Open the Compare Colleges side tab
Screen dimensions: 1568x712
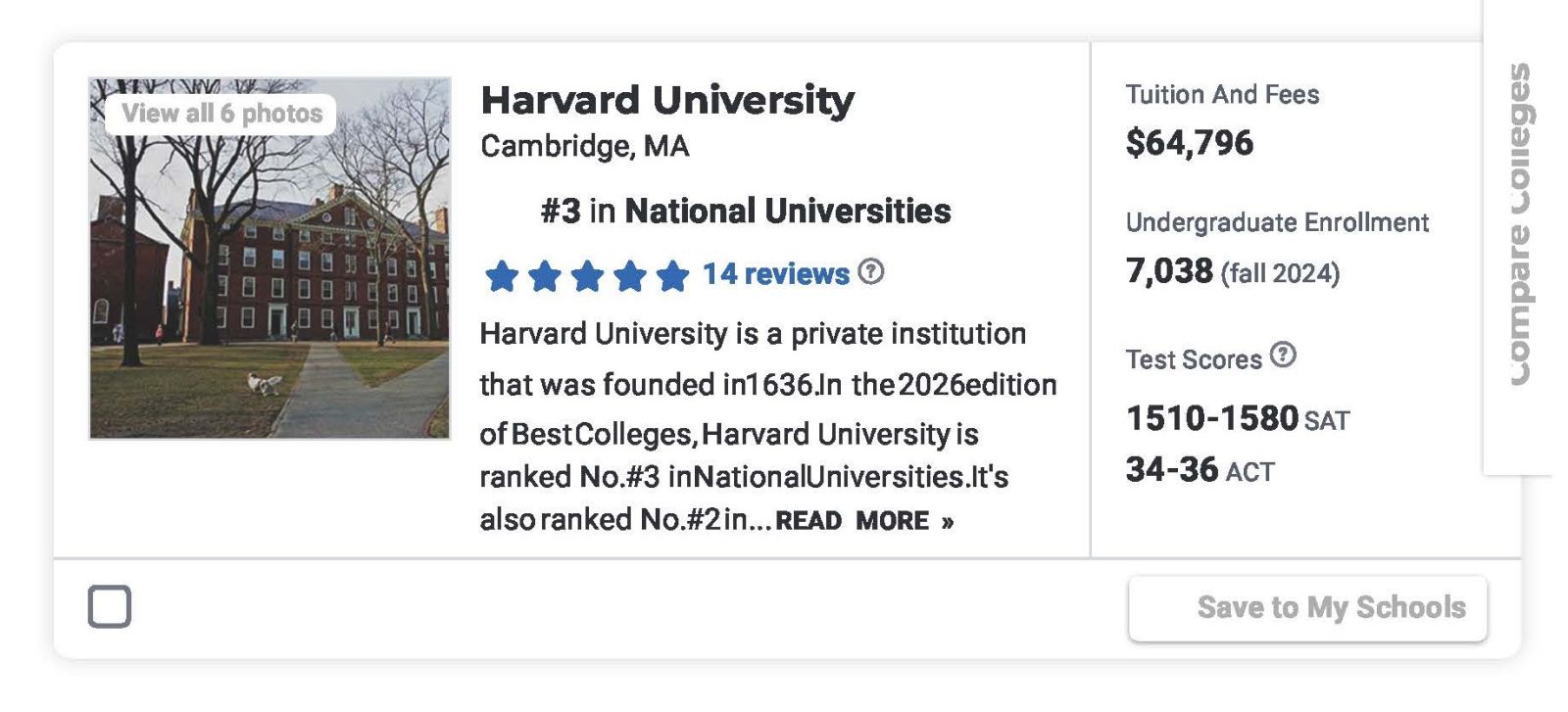tap(1517, 225)
